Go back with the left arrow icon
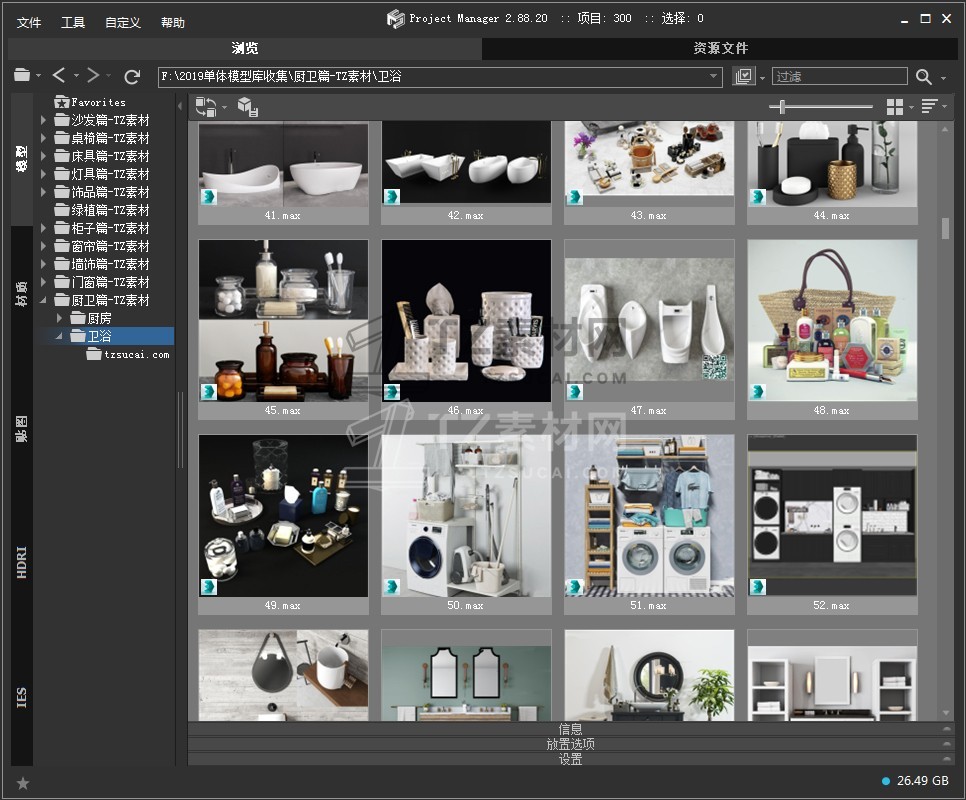 [59, 76]
